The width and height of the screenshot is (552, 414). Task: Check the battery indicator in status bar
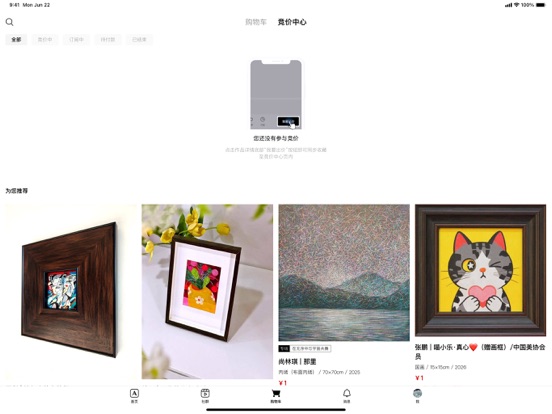(541, 5)
